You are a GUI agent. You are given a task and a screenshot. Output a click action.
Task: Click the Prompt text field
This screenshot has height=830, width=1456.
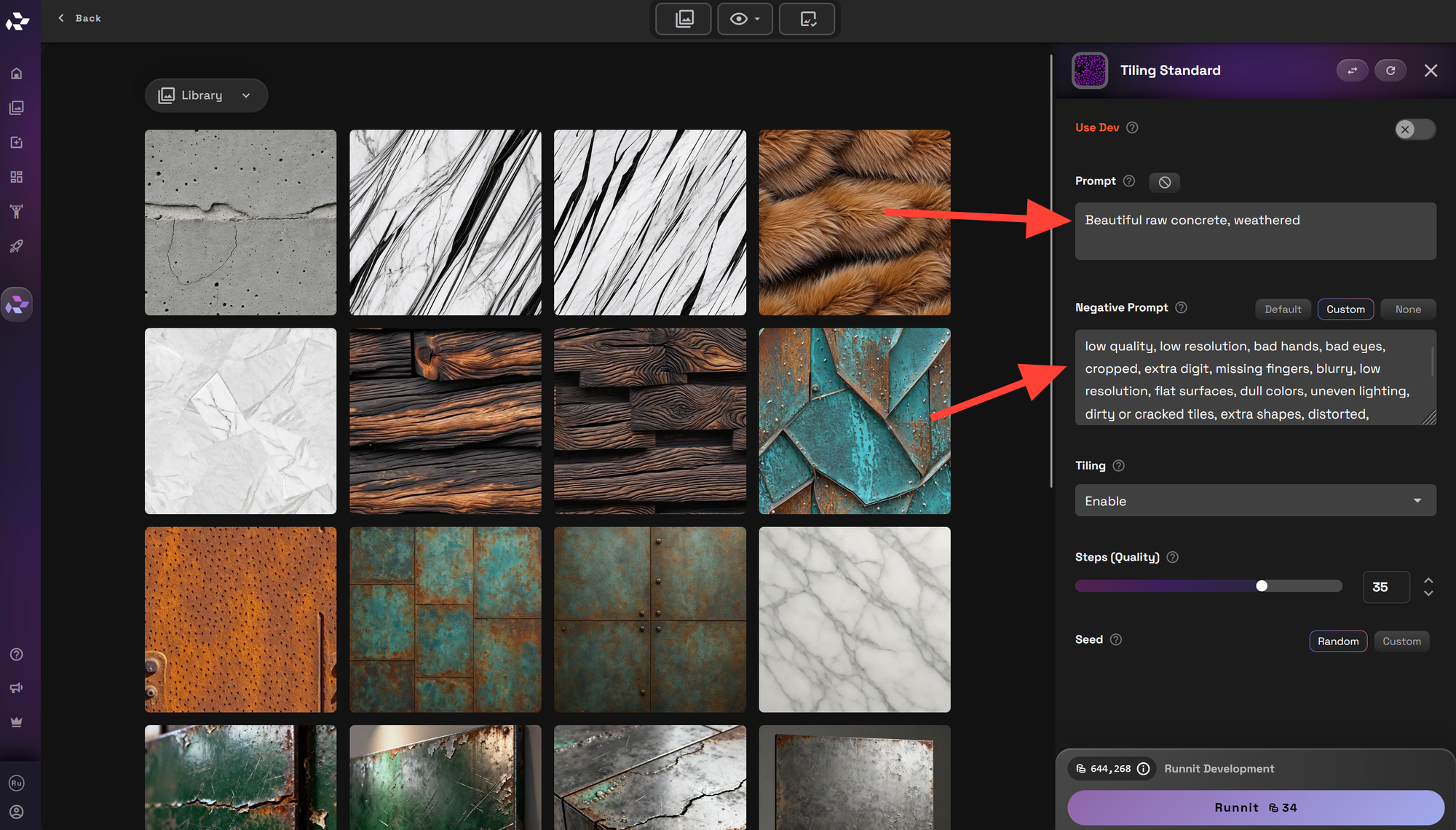(1255, 231)
